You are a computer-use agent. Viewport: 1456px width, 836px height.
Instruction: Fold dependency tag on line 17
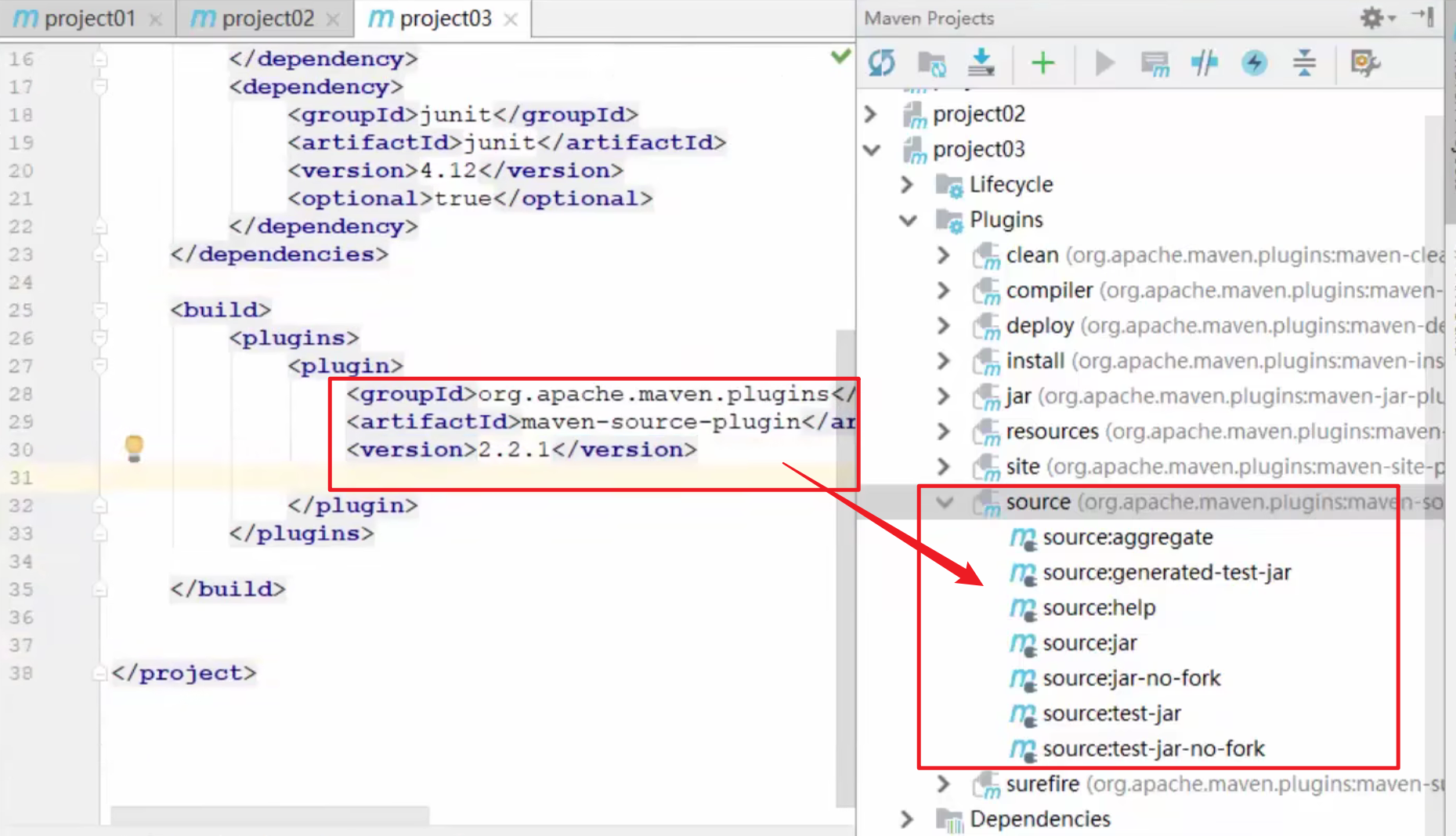[99, 87]
